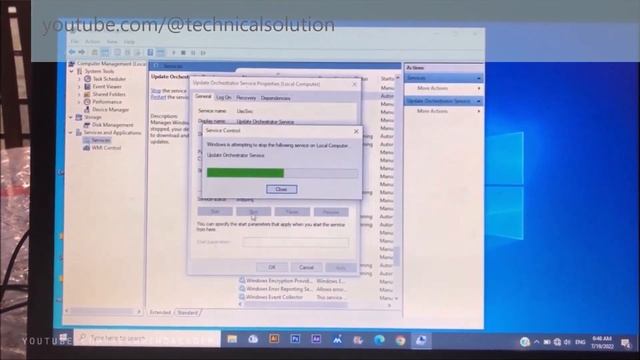Image resolution: width=640 pixels, height=360 pixels.
Task: Click the Stop Service square toolbar icon
Action: (x=183, y=53)
